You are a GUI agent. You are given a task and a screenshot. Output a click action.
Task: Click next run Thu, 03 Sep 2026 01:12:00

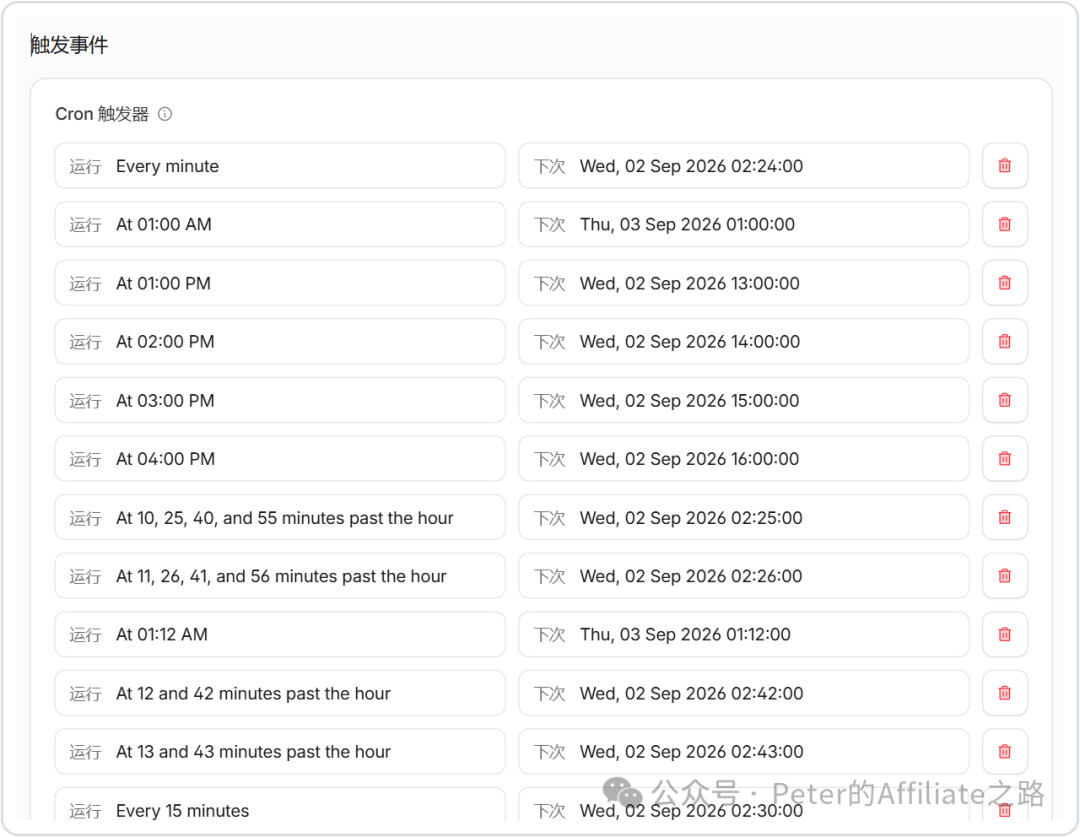[744, 634]
